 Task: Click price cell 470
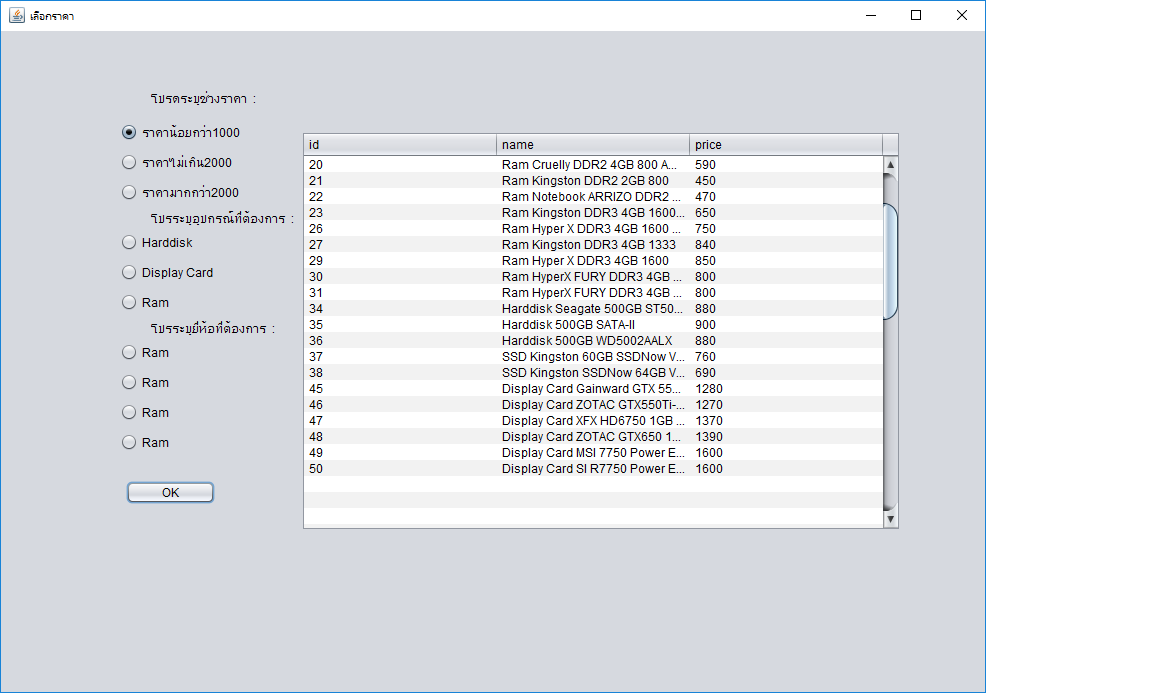pyautogui.click(x=785, y=197)
